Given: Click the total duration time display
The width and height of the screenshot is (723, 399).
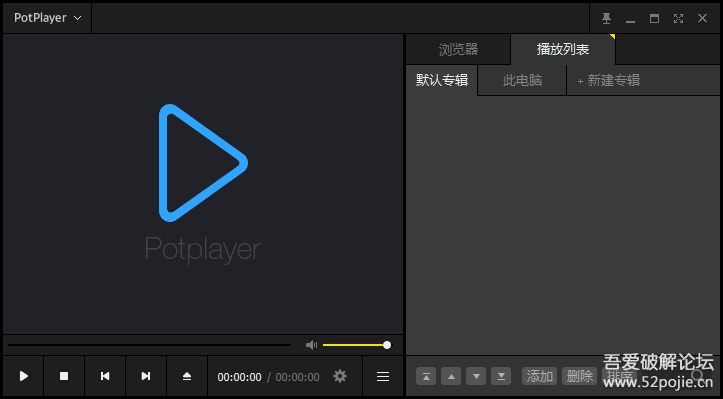Looking at the screenshot, I should (297, 377).
